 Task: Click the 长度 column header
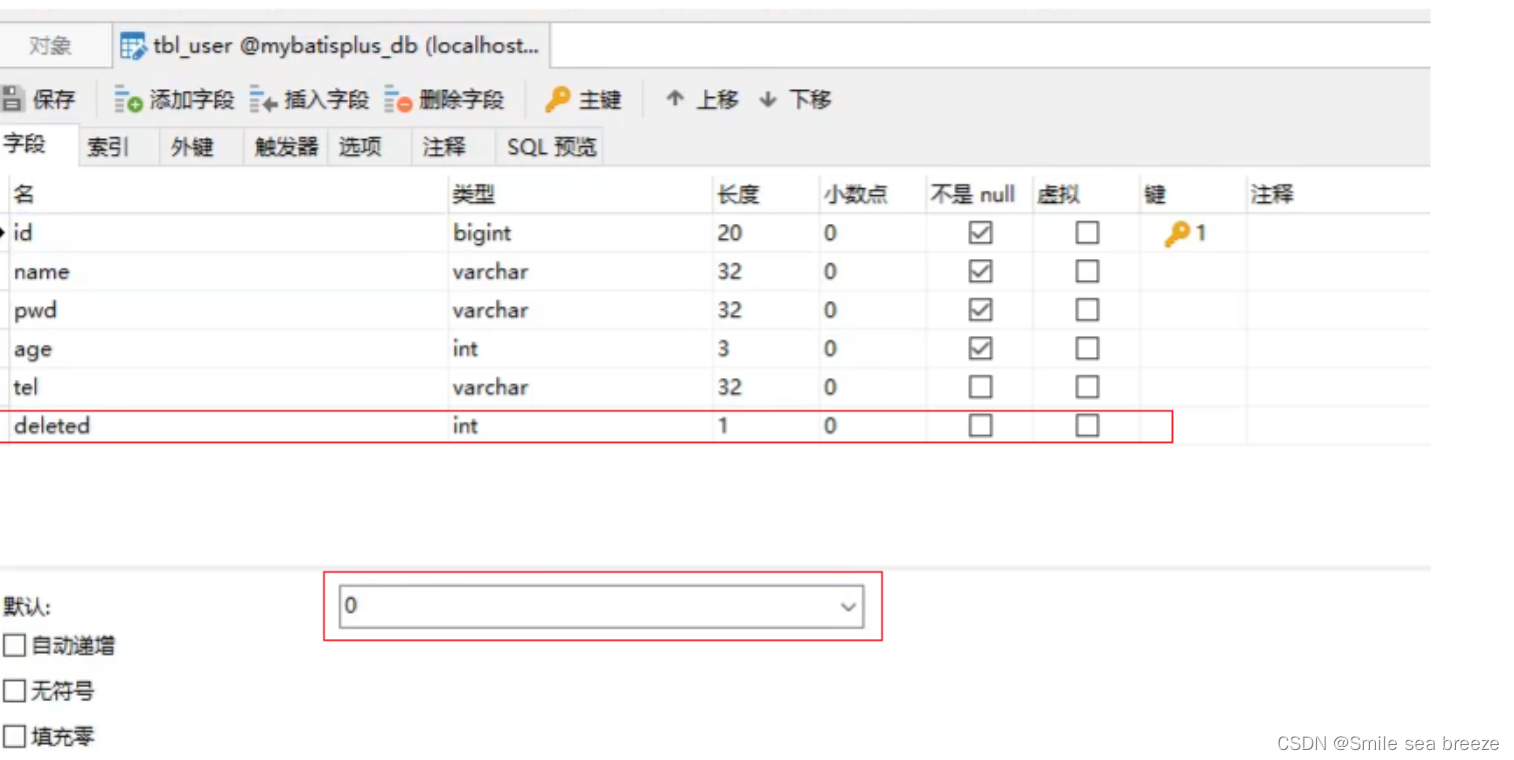[x=765, y=195]
